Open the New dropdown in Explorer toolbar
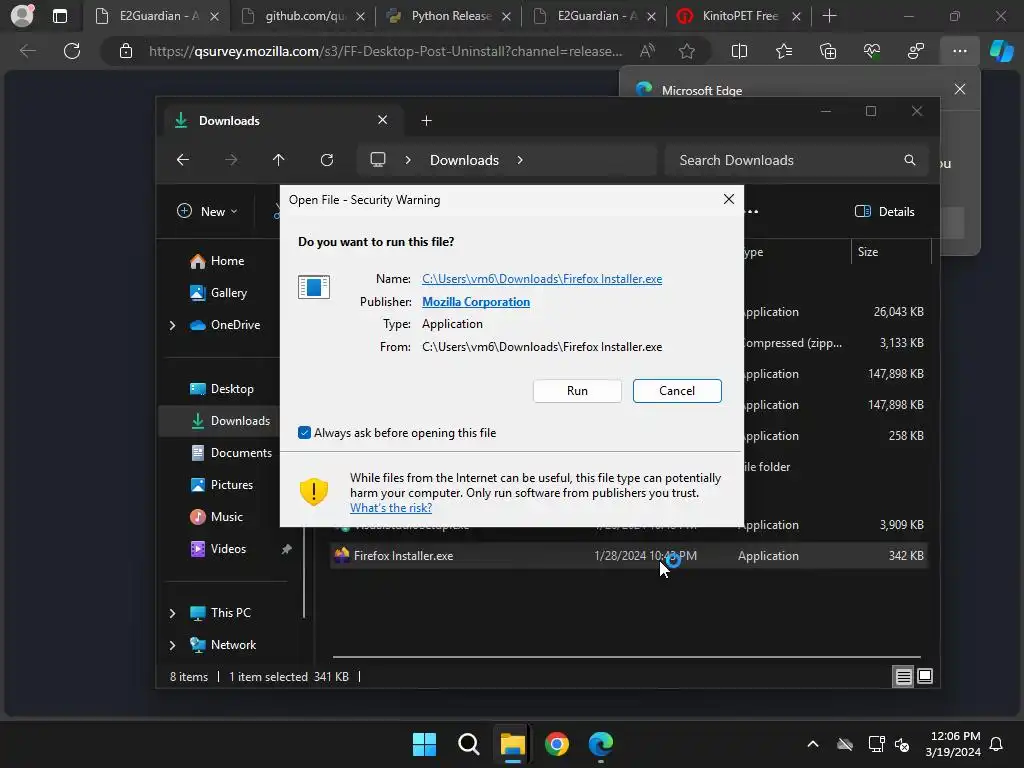The height and width of the screenshot is (768, 1024). [207, 212]
